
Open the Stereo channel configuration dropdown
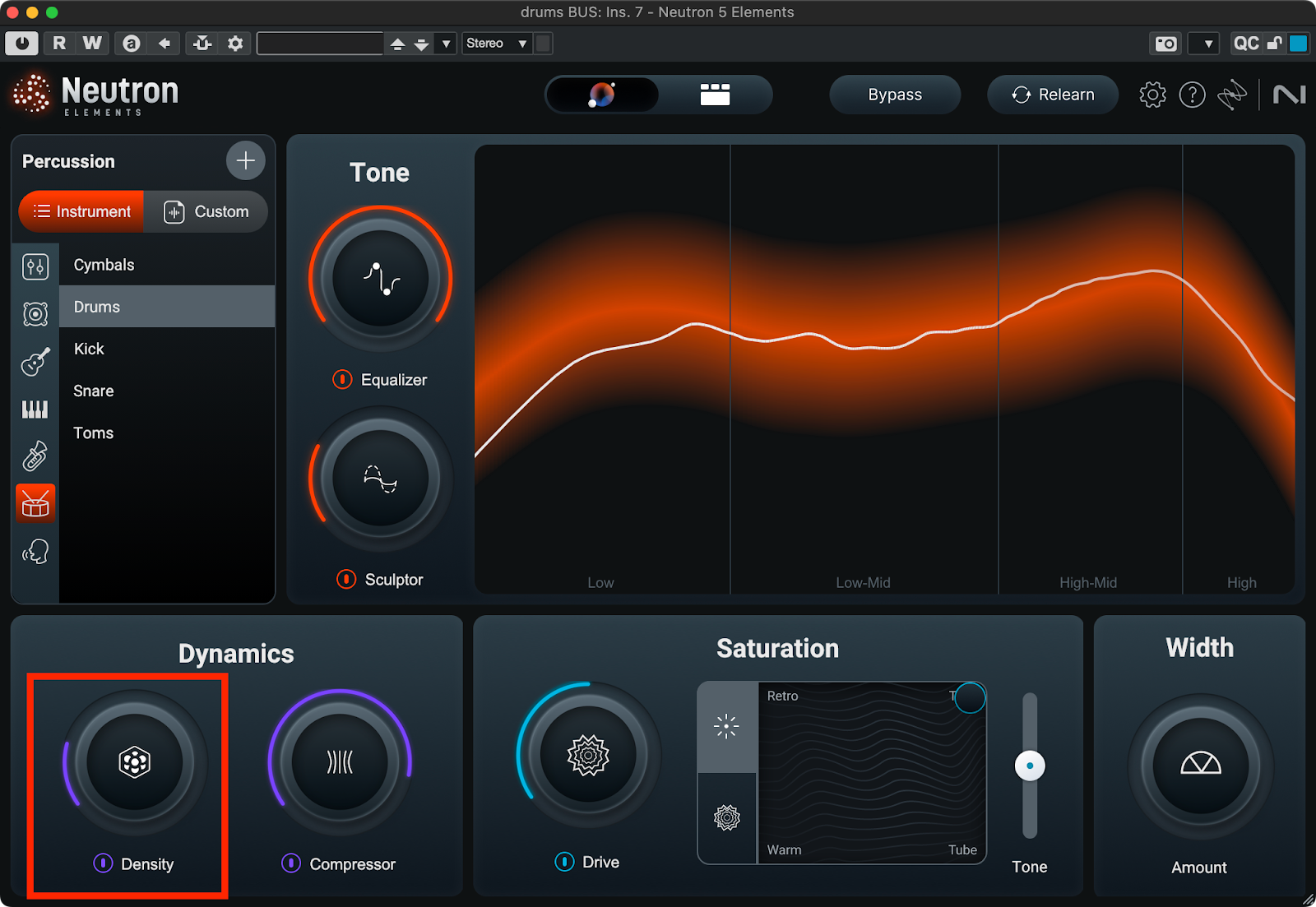(x=497, y=44)
